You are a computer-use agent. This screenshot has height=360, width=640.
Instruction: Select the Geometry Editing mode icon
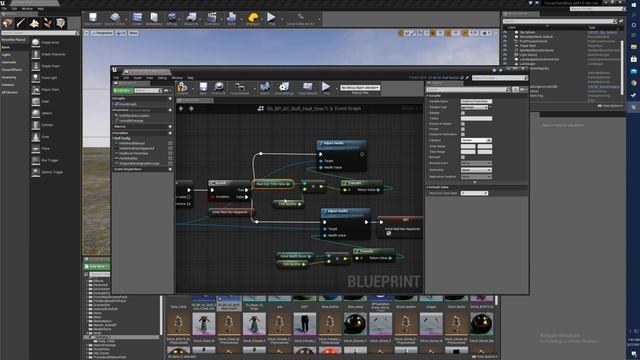[61, 23]
